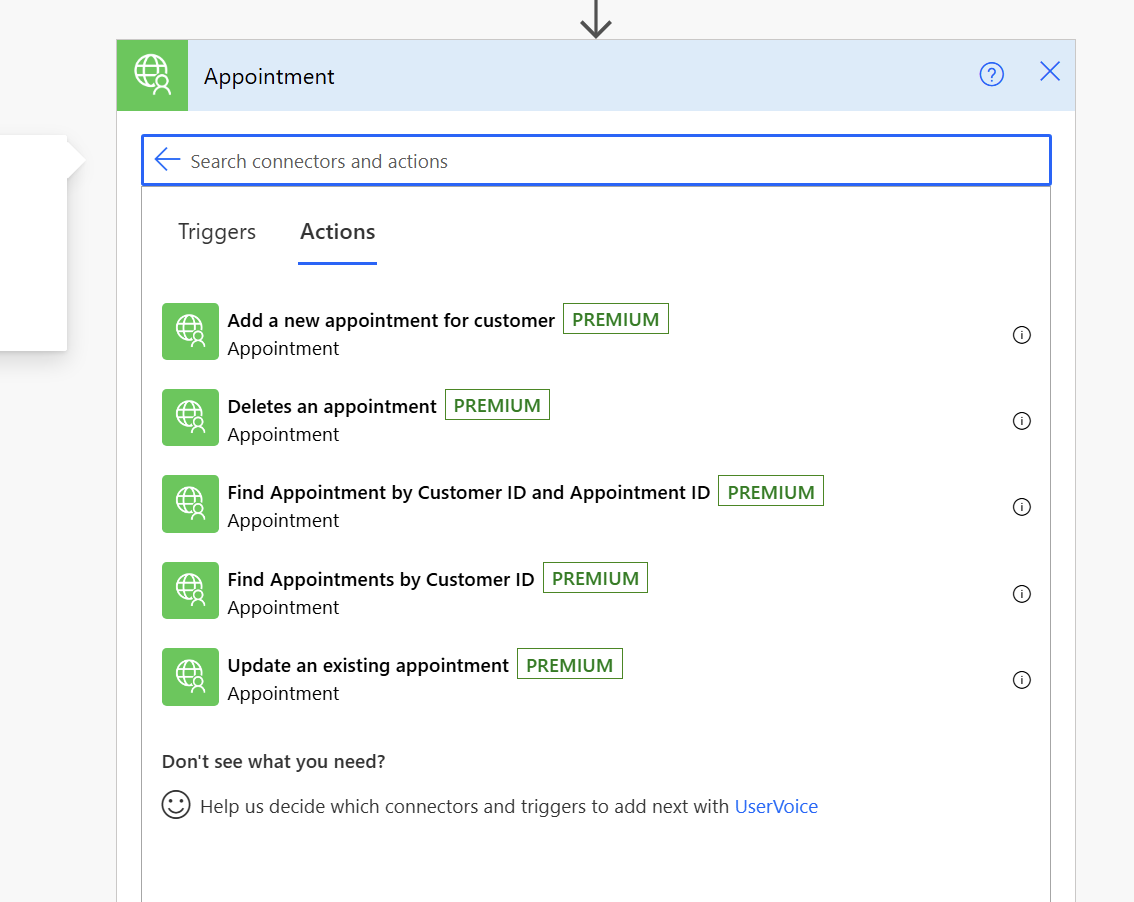The height and width of the screenshot is (902, 1134).
Task: Click the back arrow in the search bar
Action: click(166, 160)
